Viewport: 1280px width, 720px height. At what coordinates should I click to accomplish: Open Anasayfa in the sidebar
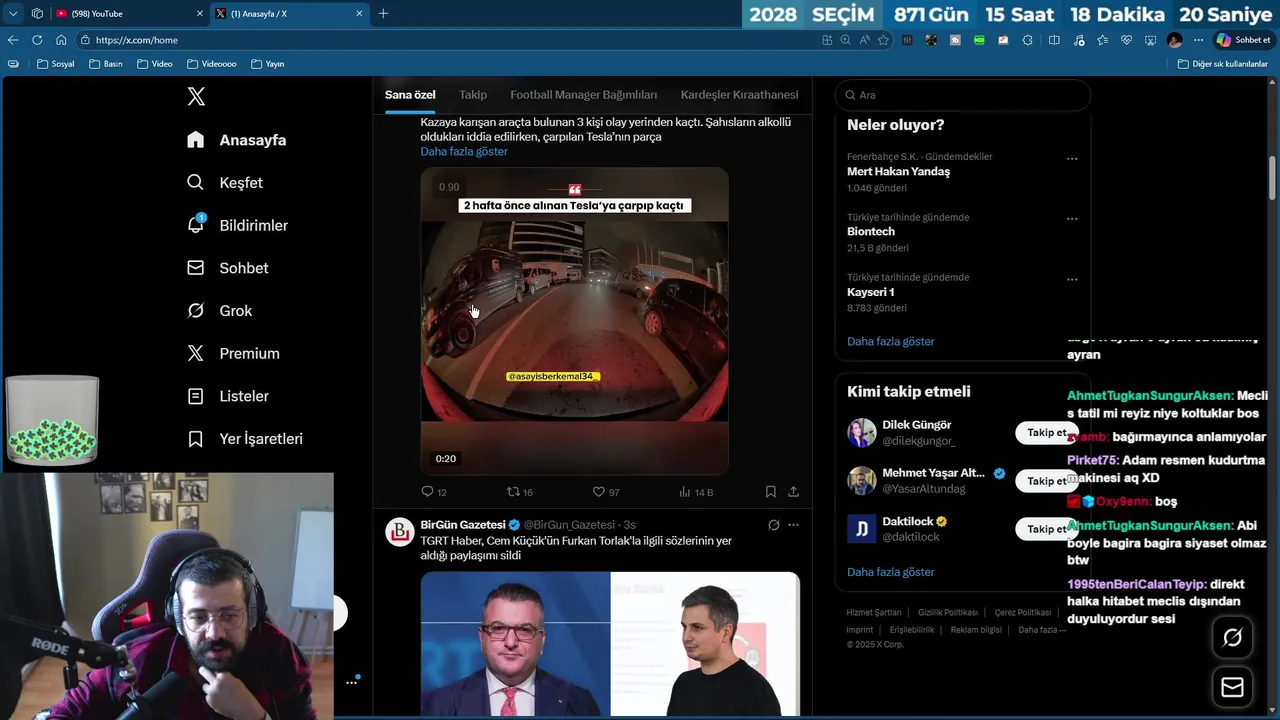point(237,140)
